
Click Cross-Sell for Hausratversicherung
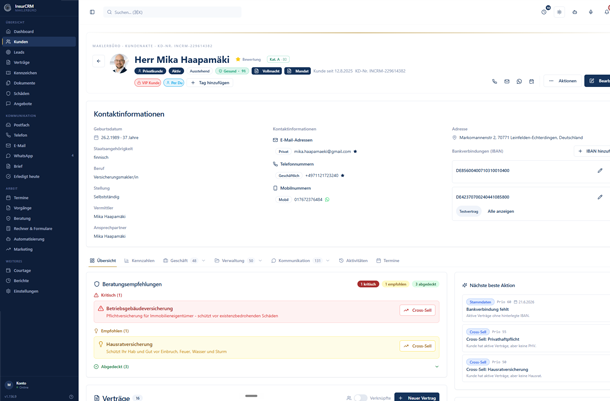[417, 346]
